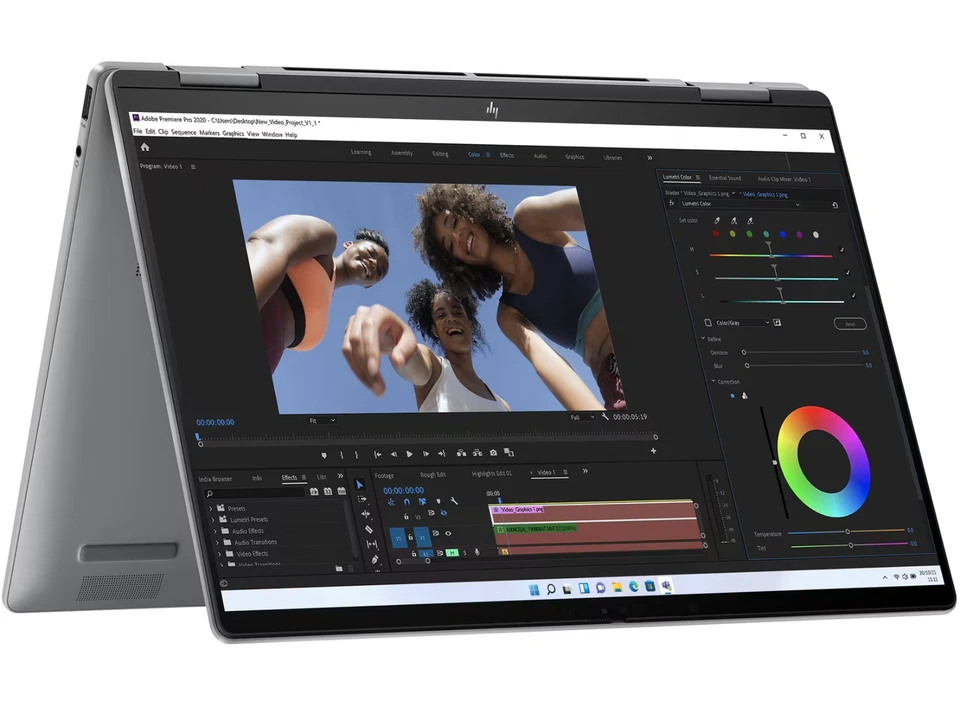
Task: Reset the Lumetri Color effect
Action: click(x=835, y=205)
